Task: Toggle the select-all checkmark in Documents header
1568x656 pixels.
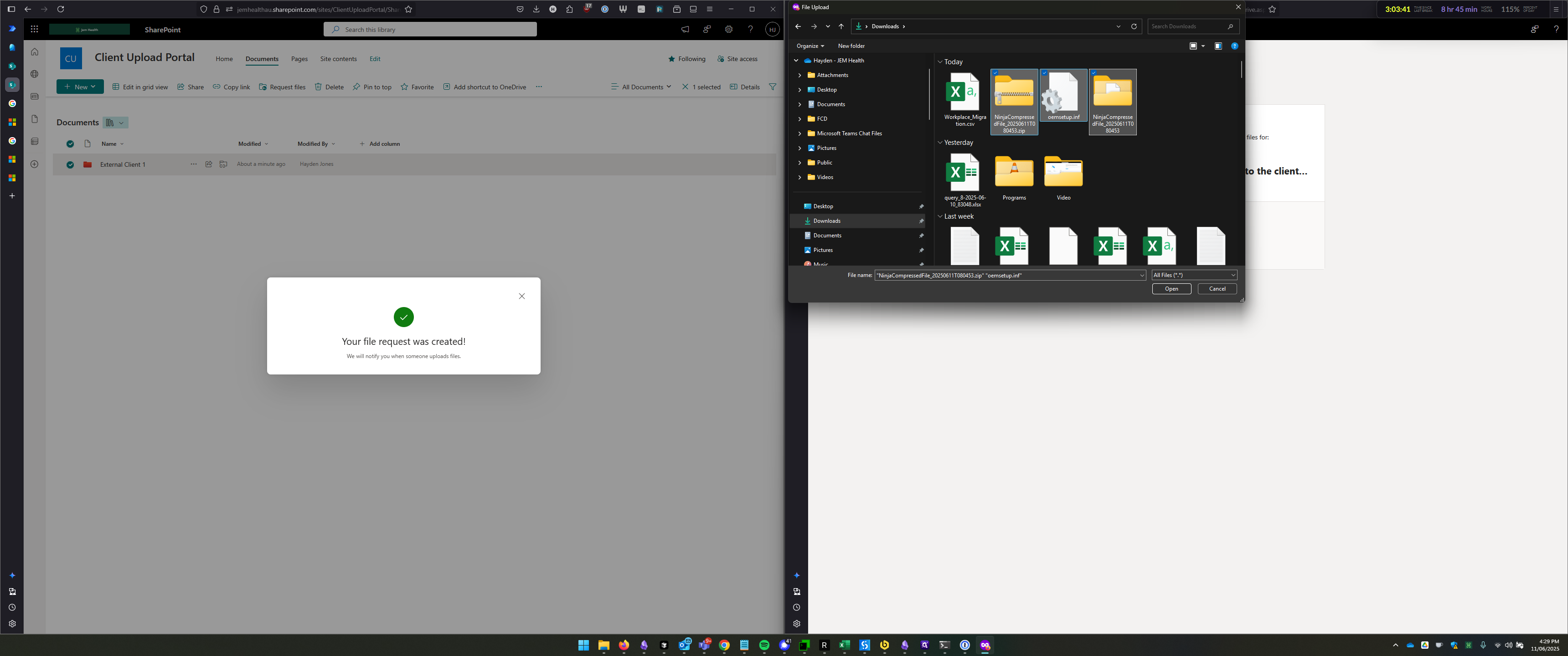Action: coord(71,144)
